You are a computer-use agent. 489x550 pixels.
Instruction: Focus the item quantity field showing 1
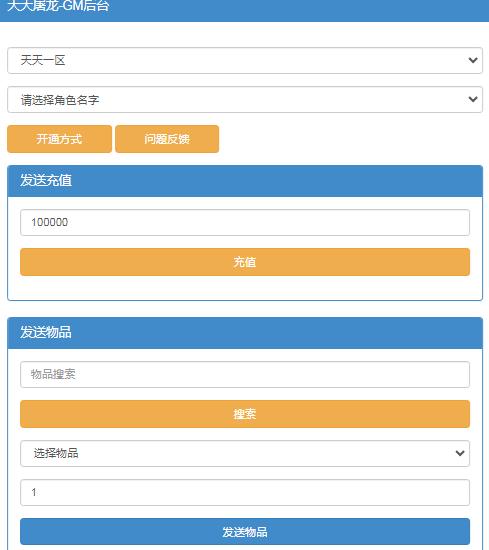(x=245, y=492)
